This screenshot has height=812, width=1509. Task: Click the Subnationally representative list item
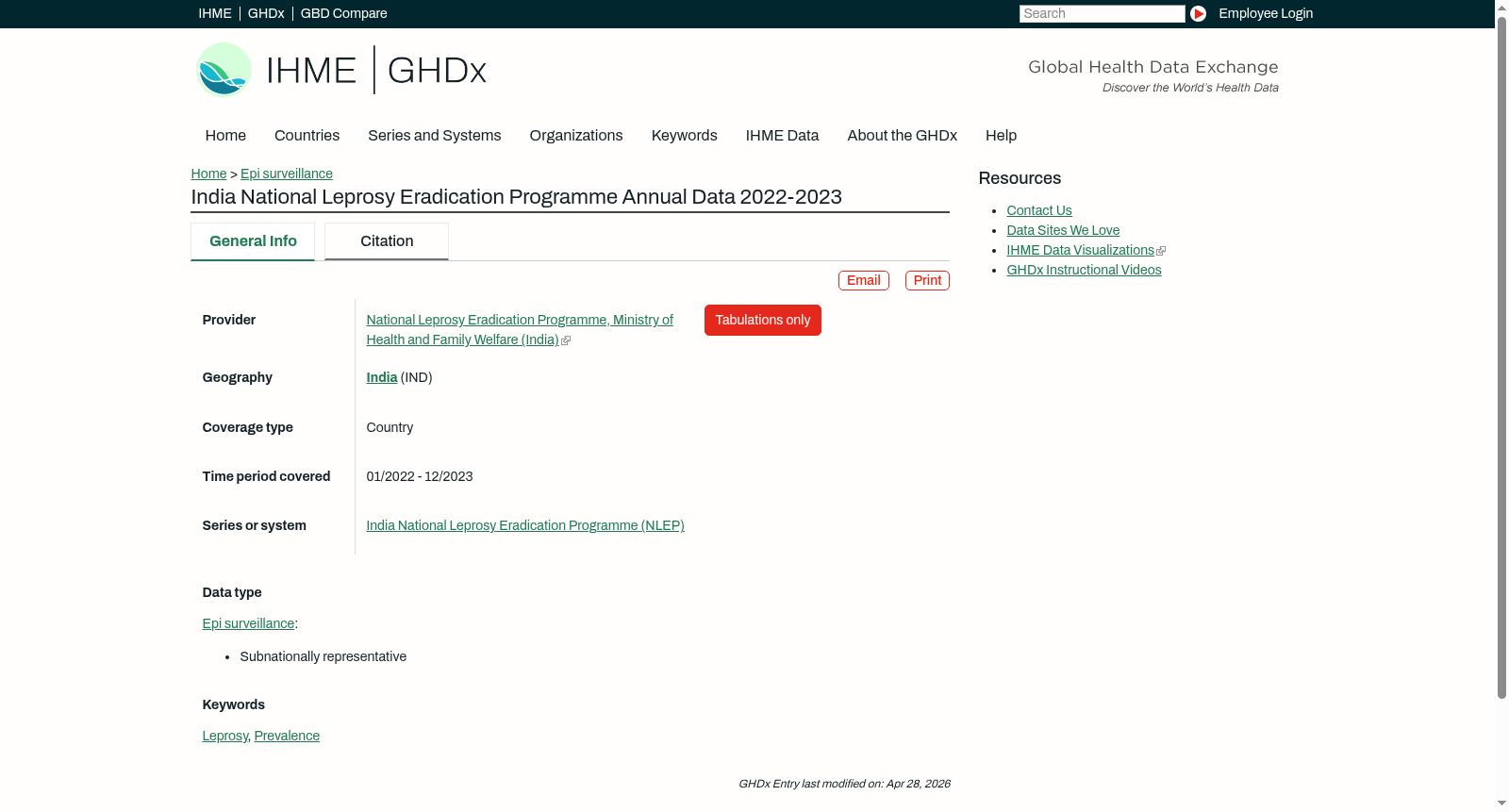(323, 656)
